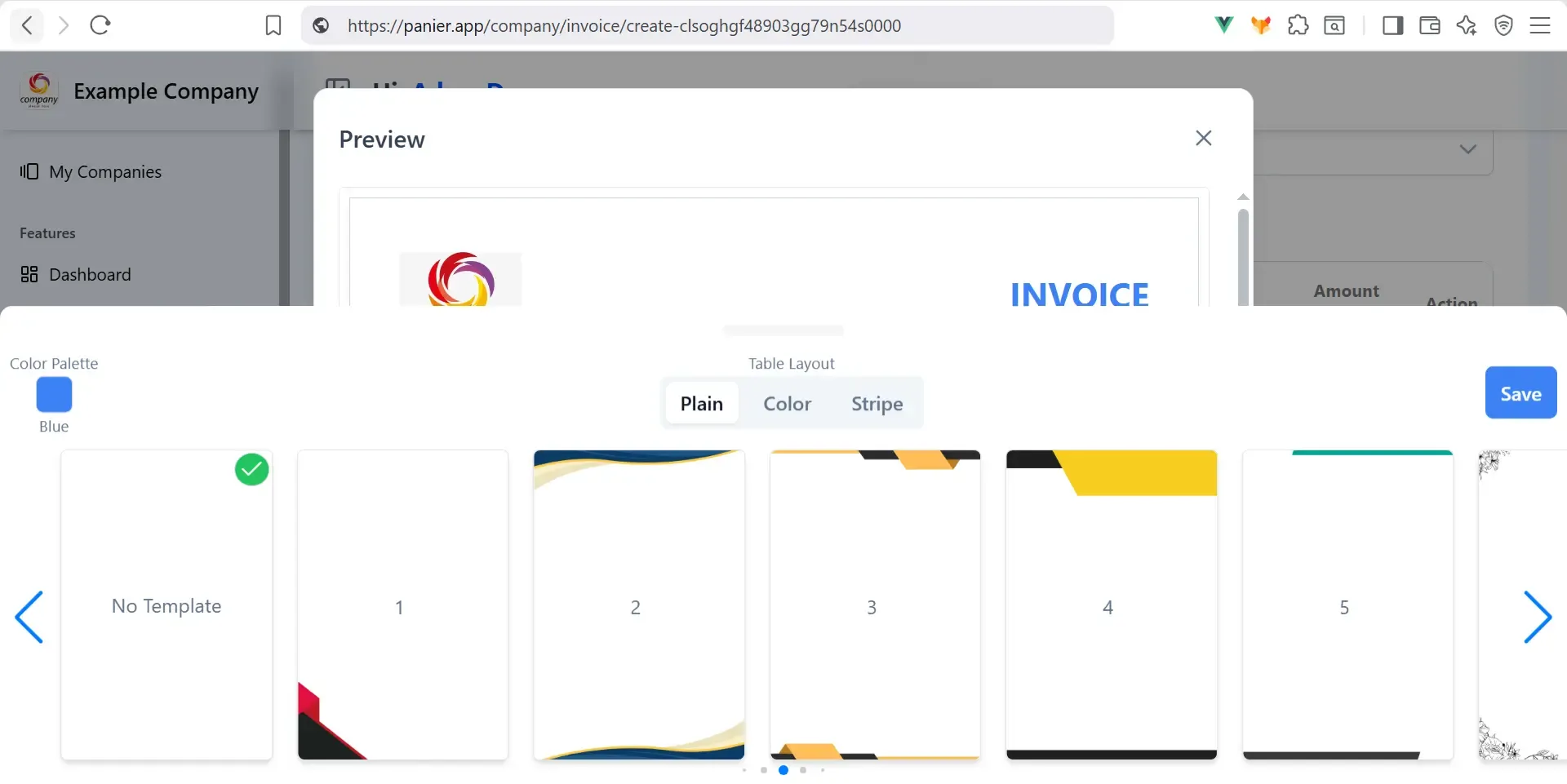Choose template 5 with teal line
Viewport: 1567px width, 784px height.
click(x=1347, y=605)
